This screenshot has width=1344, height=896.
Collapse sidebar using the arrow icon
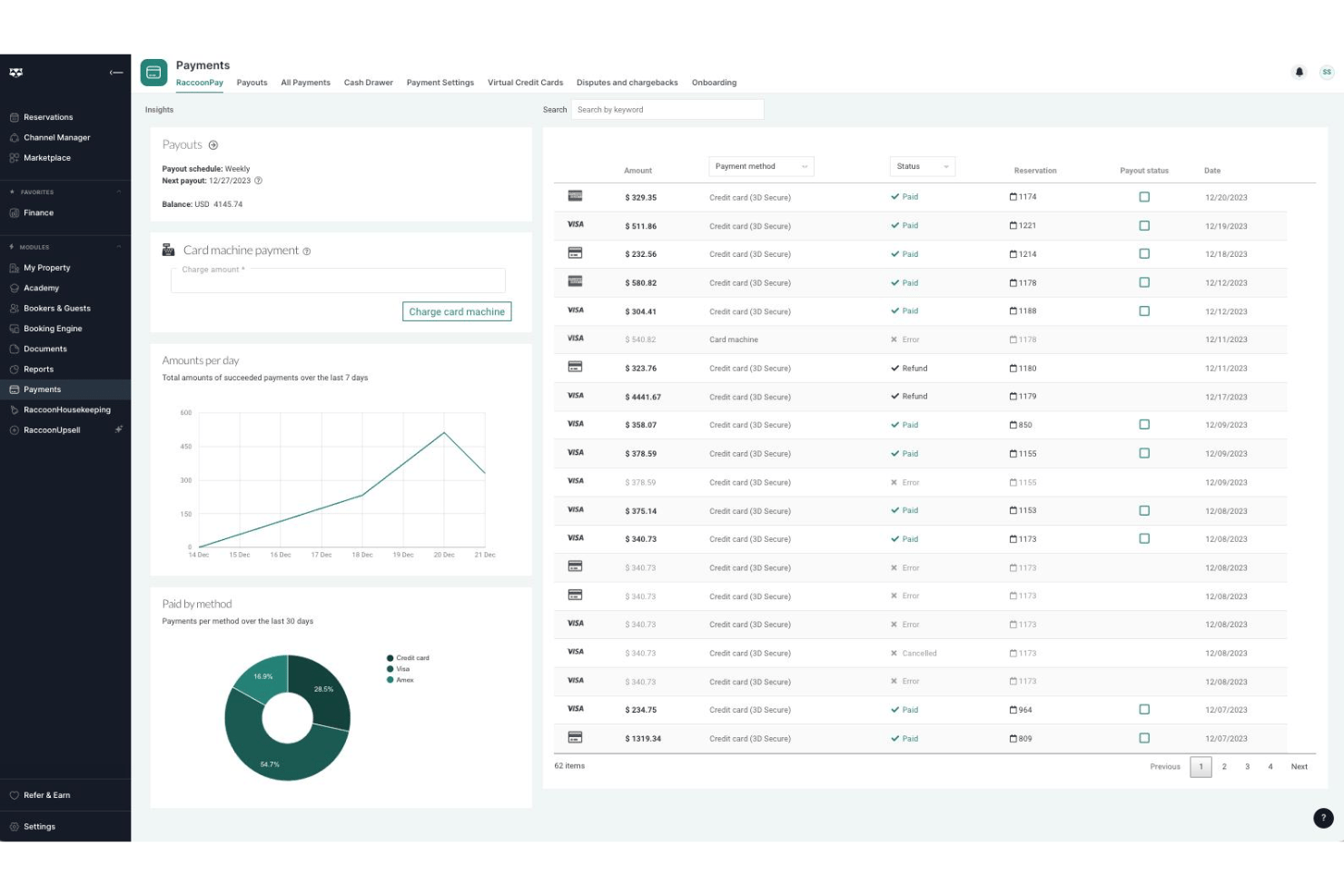point(116,73)
